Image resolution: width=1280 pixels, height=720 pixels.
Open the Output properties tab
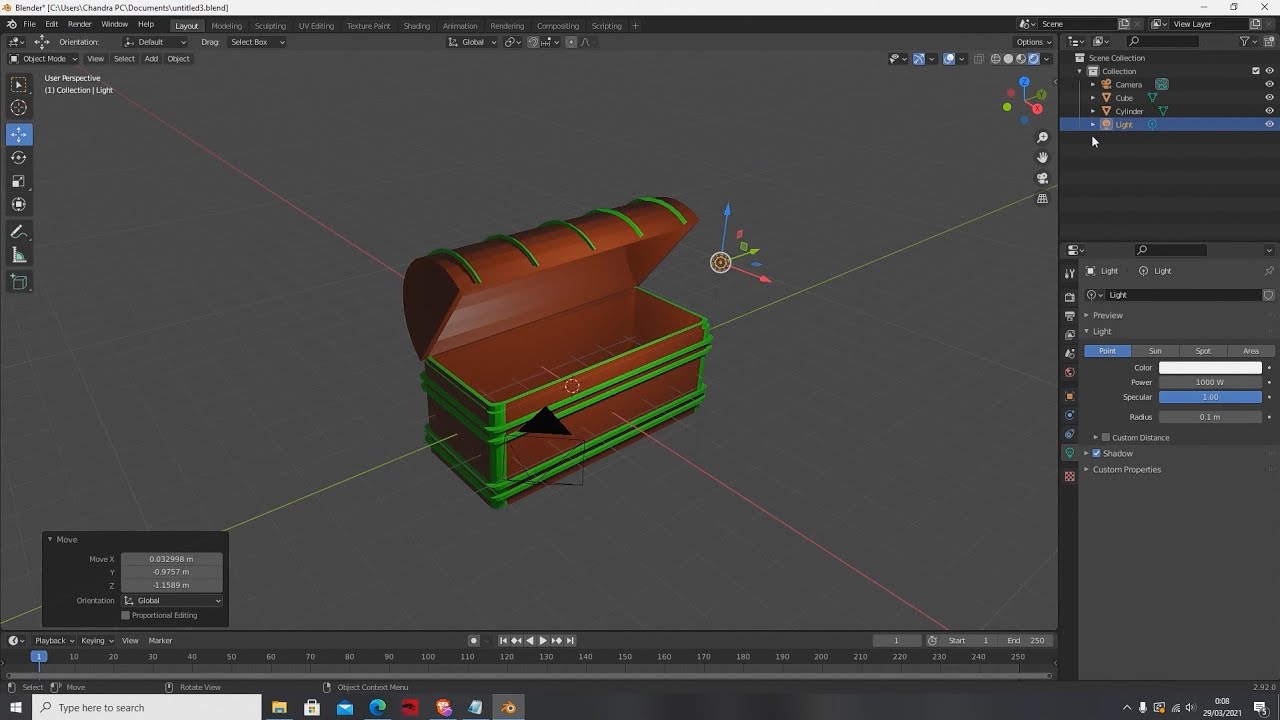pyautogui.click(x=1069, y=315)
